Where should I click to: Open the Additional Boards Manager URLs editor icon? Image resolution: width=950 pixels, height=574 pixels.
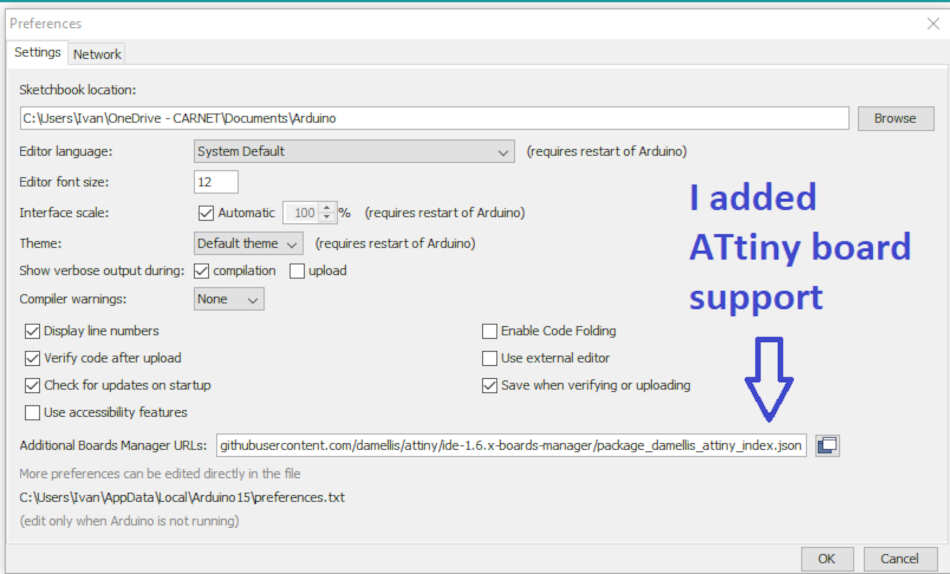tap(827, 446)
